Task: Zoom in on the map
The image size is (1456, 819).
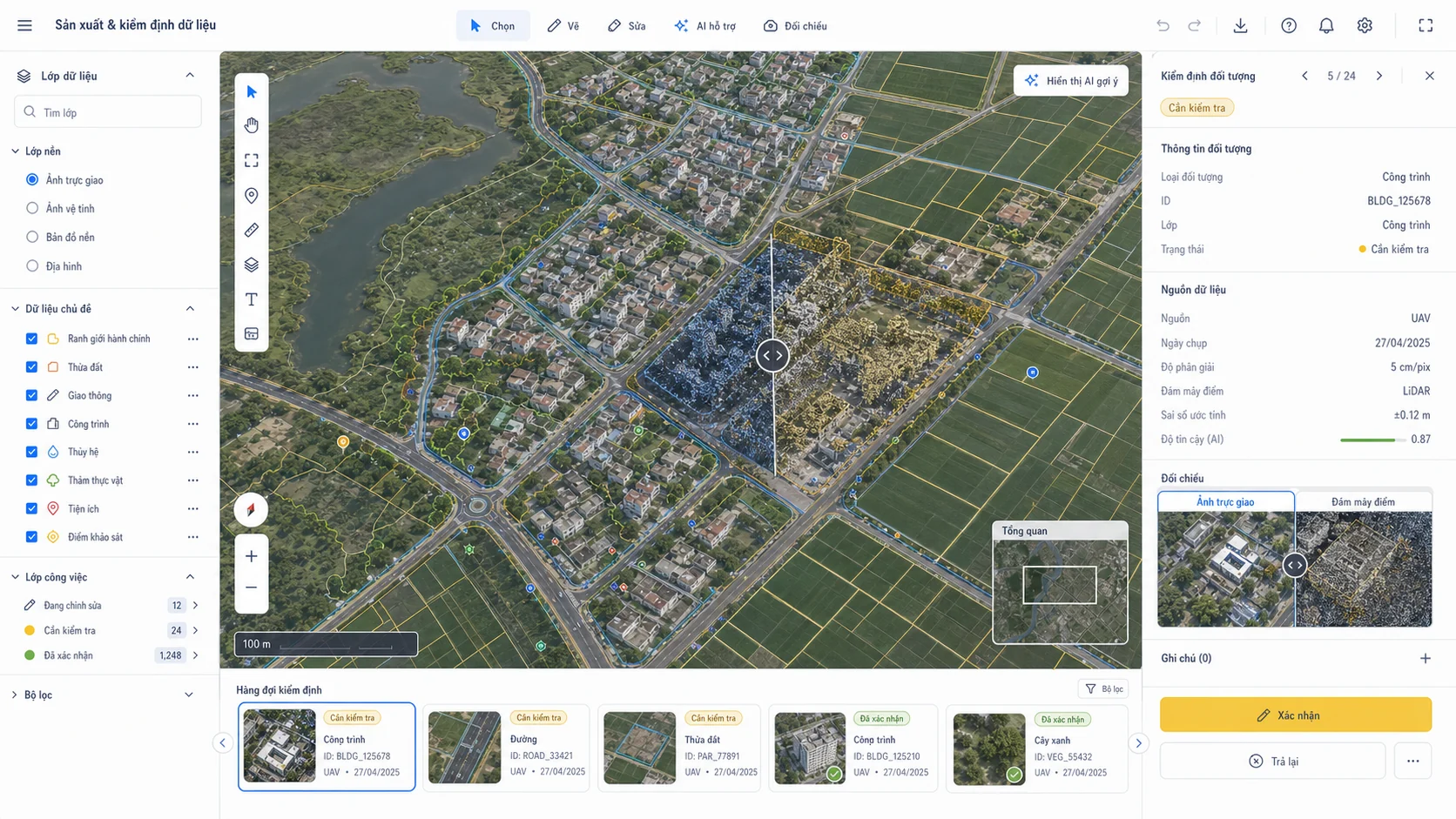Action: [251, 556]
